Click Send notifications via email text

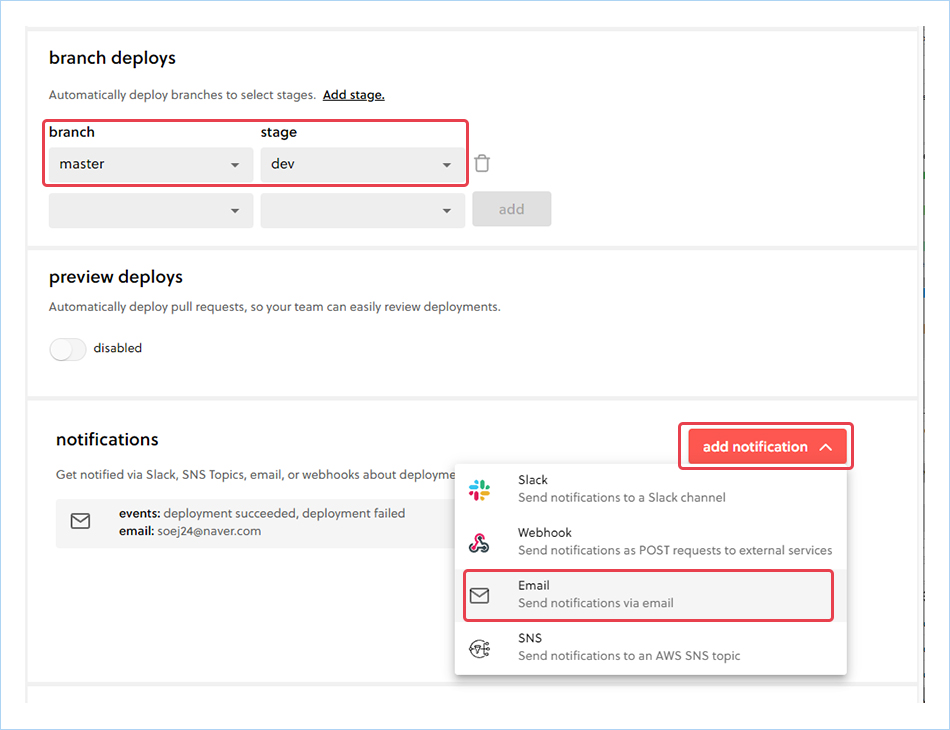(596, 603)
